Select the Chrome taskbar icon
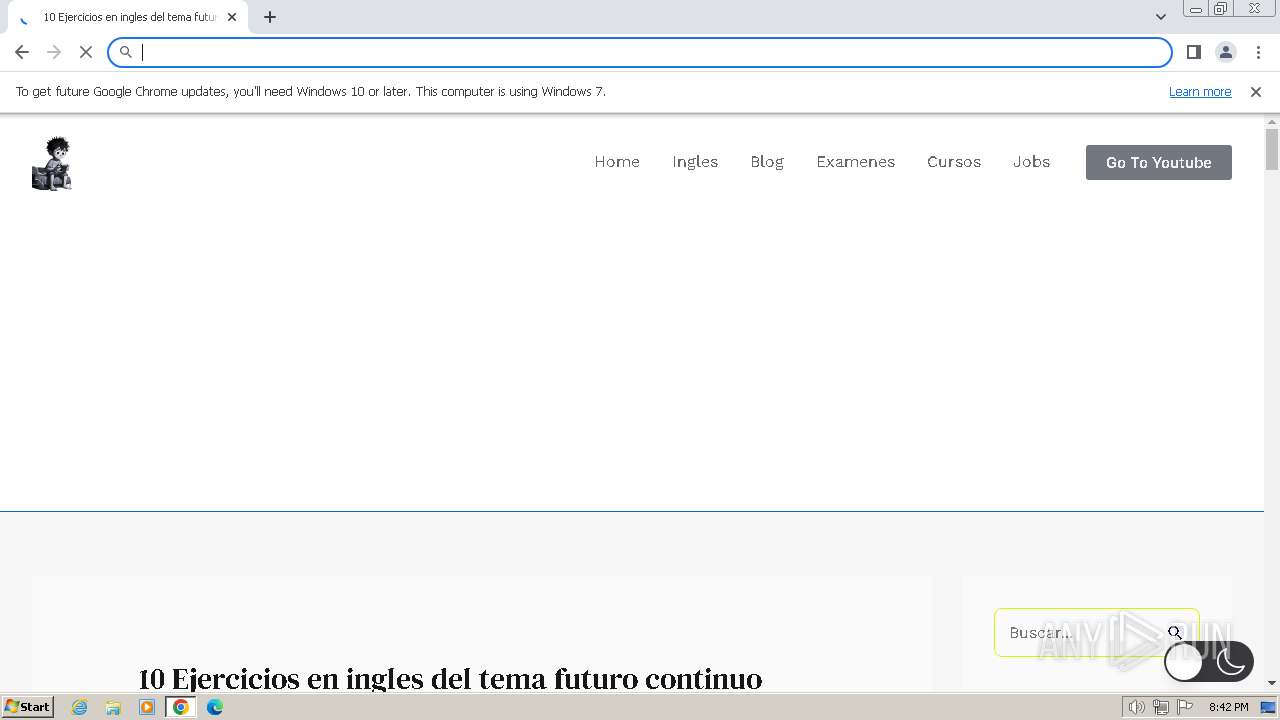This screenshot has height=720, width=1280. (x=181, y=707)
